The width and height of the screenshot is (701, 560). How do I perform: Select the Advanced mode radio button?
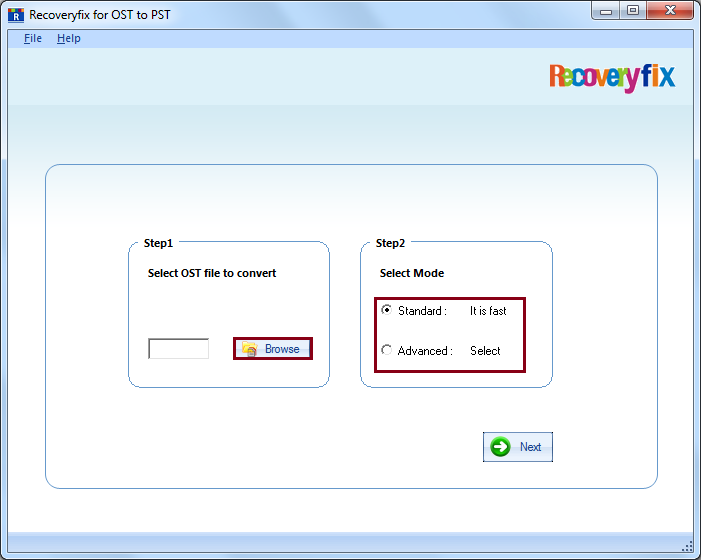coord(387,350)
